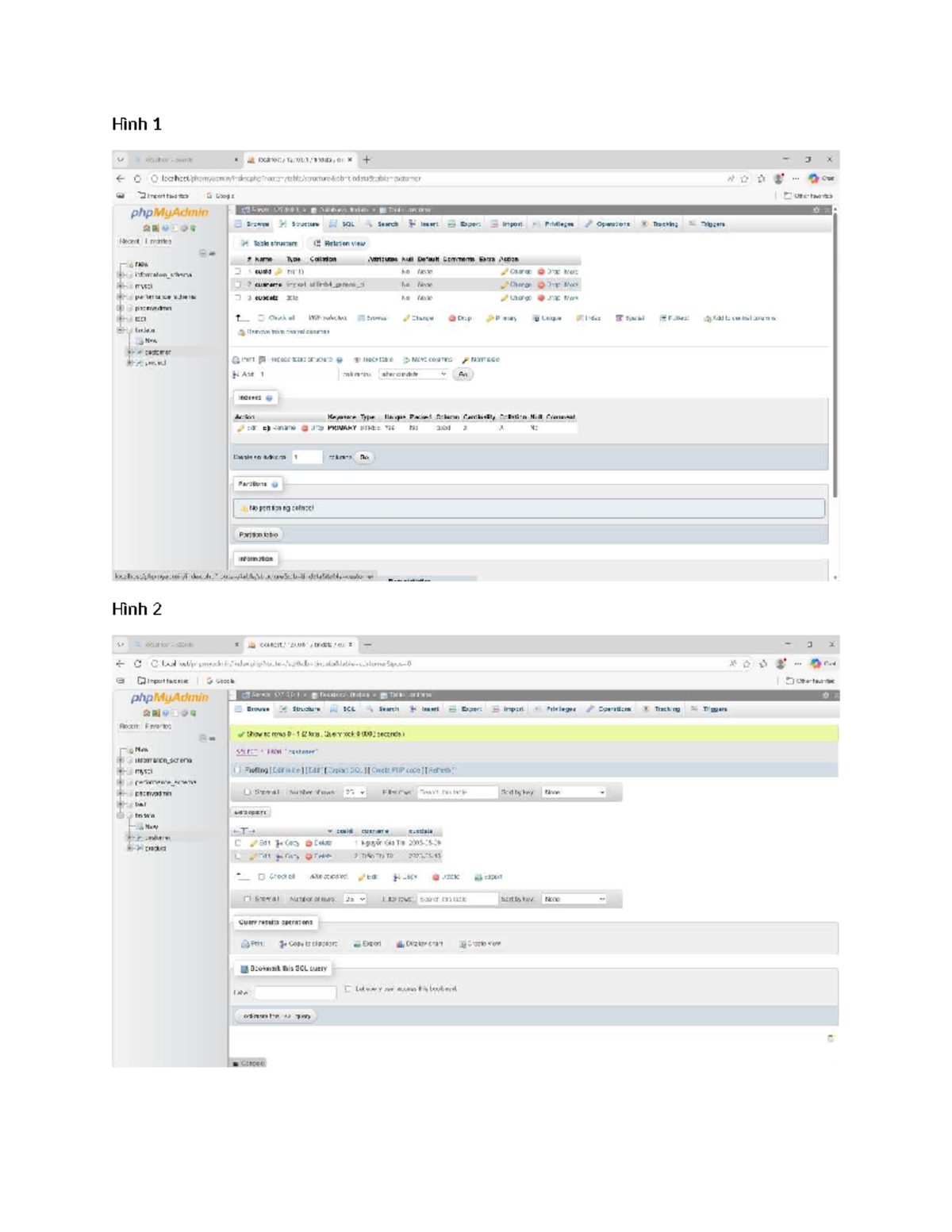This screenshot has width=952, height=1232.
Task: Tick the checkbox for the cusid column row
Action: 237,272
